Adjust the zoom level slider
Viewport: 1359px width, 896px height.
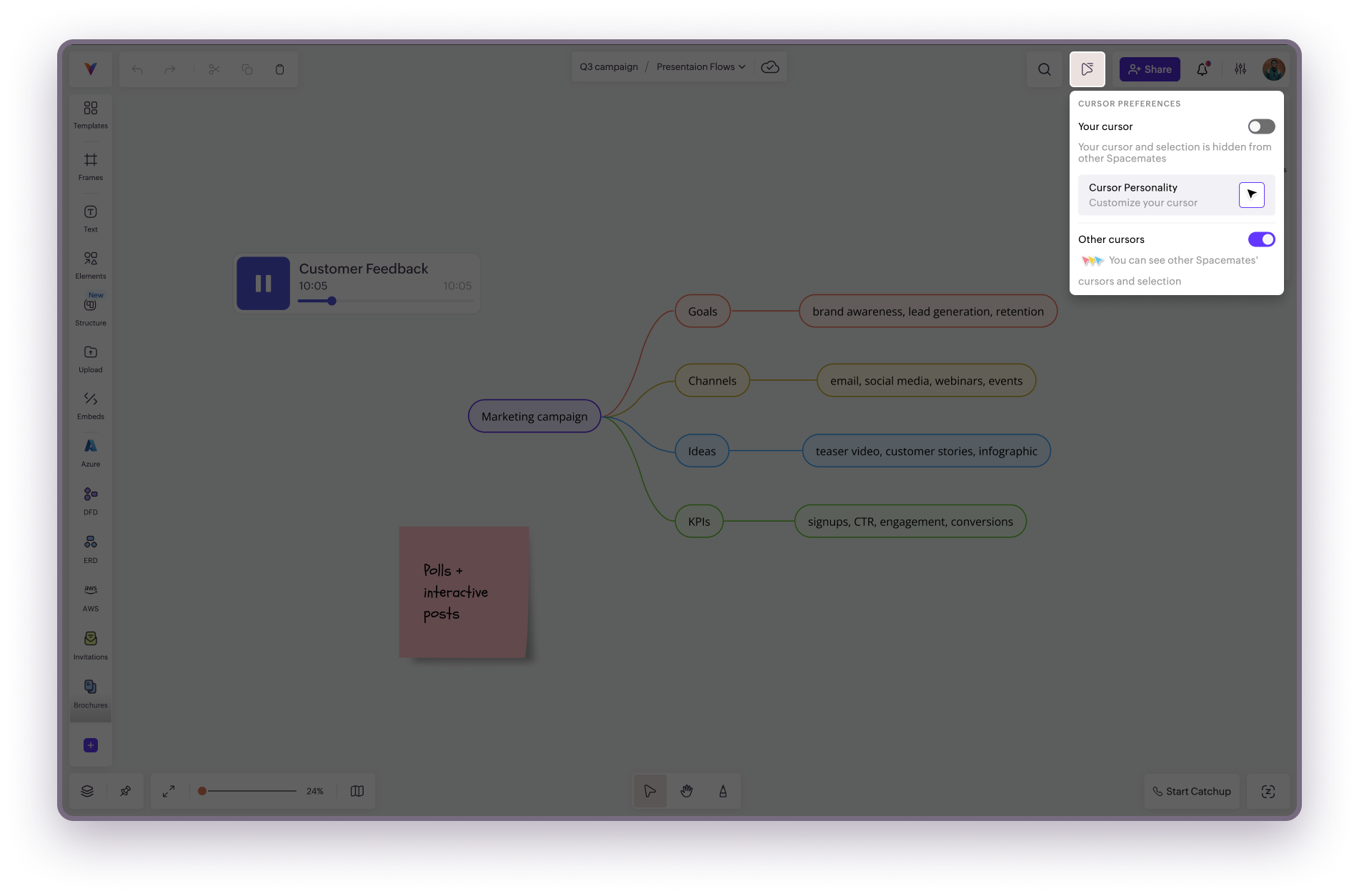[x=247, y=791]
